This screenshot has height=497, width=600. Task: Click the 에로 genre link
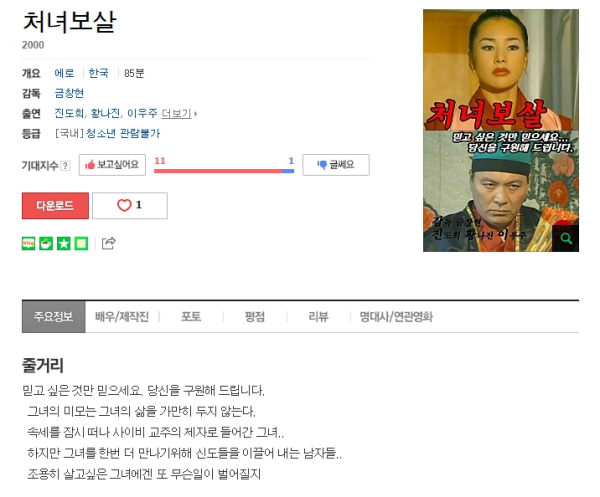[64, 73]
